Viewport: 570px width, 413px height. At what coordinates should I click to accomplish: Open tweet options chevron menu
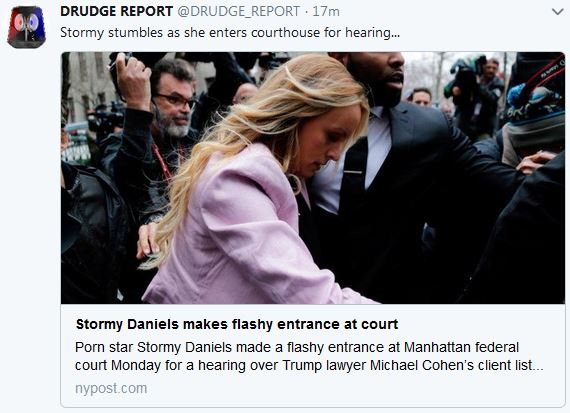tap(557, 12)
